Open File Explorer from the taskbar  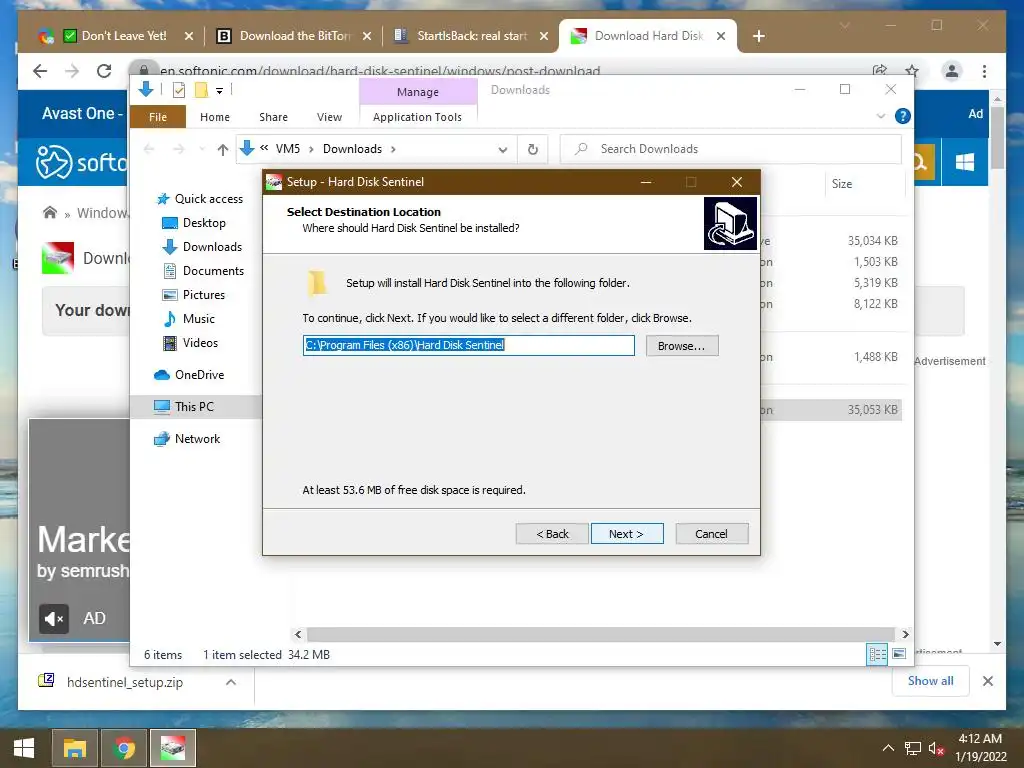tap(74, 748)
